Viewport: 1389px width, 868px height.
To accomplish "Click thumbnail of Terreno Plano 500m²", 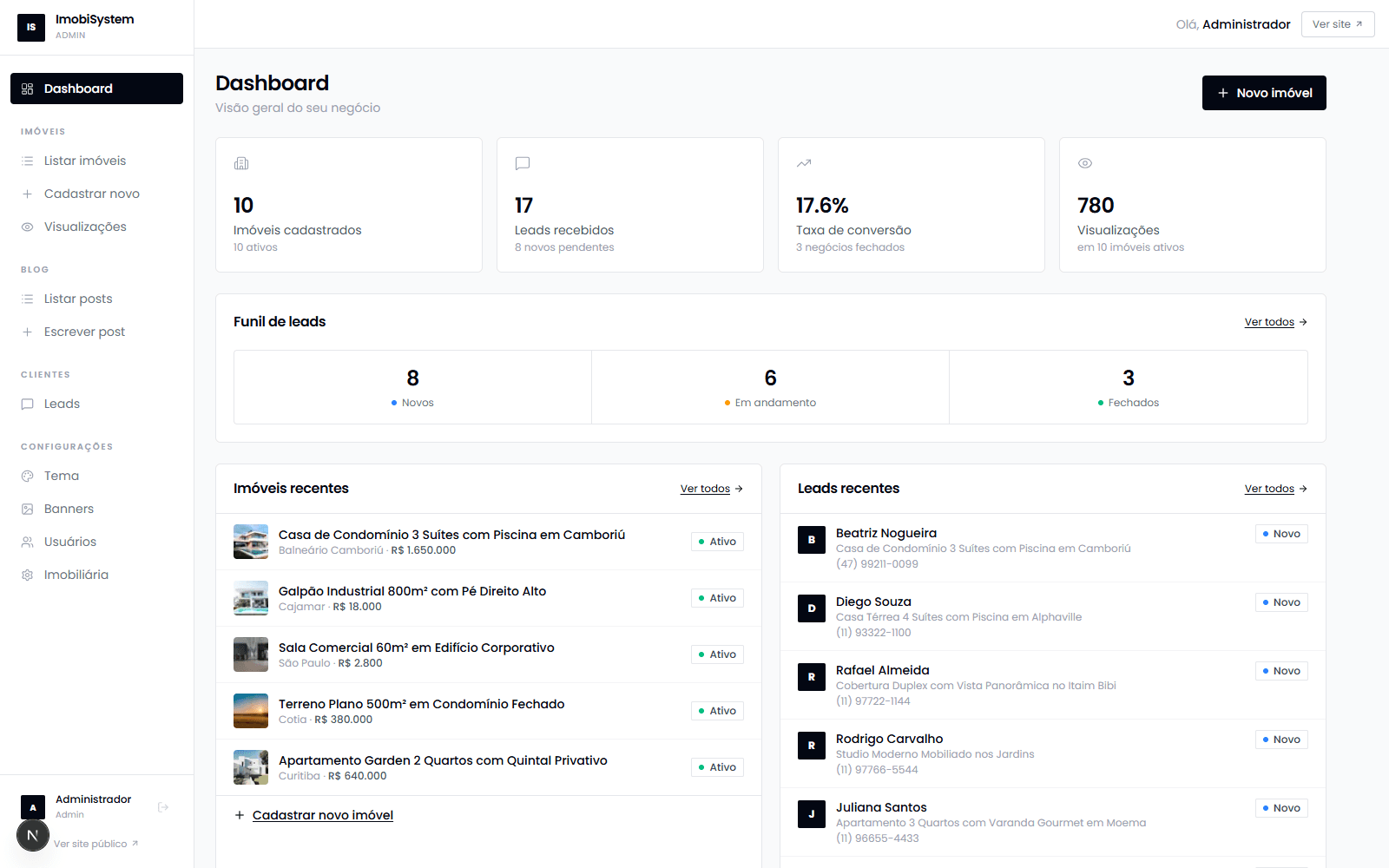I will [x=251, y=711].
